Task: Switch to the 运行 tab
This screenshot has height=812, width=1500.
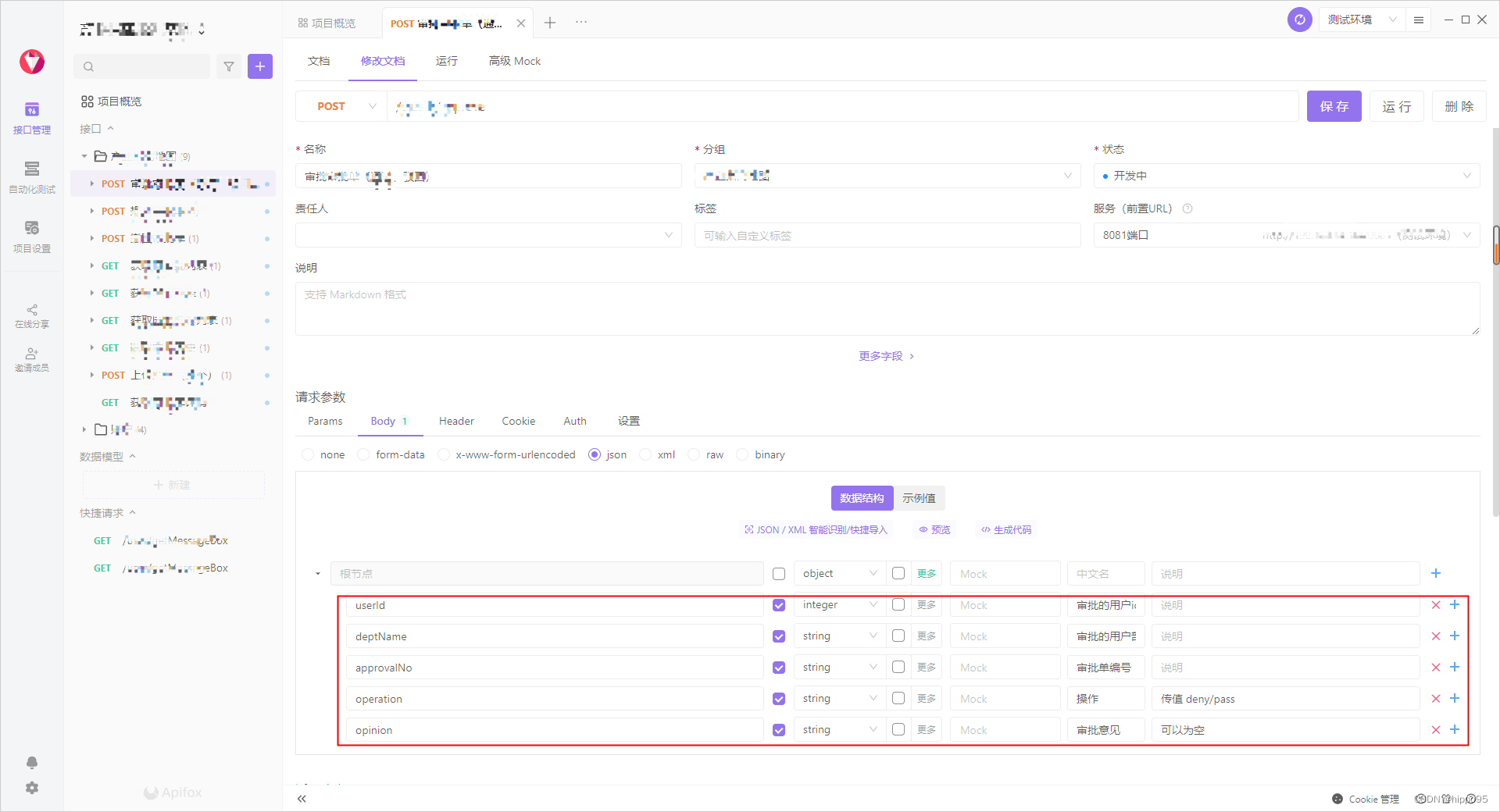Action: [x=447, y=61]
